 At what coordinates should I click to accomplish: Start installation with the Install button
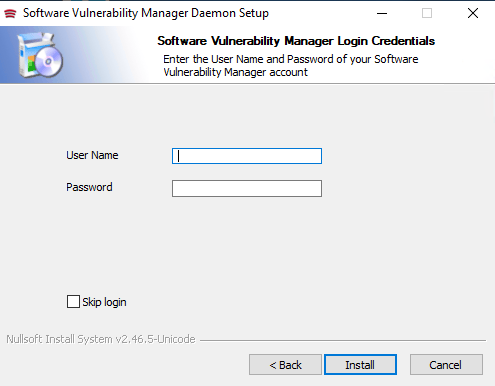[360, 365]
